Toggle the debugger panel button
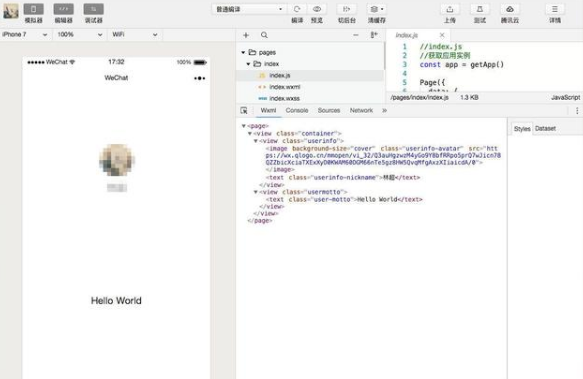The image size is (583, 379). click(93, 9)
